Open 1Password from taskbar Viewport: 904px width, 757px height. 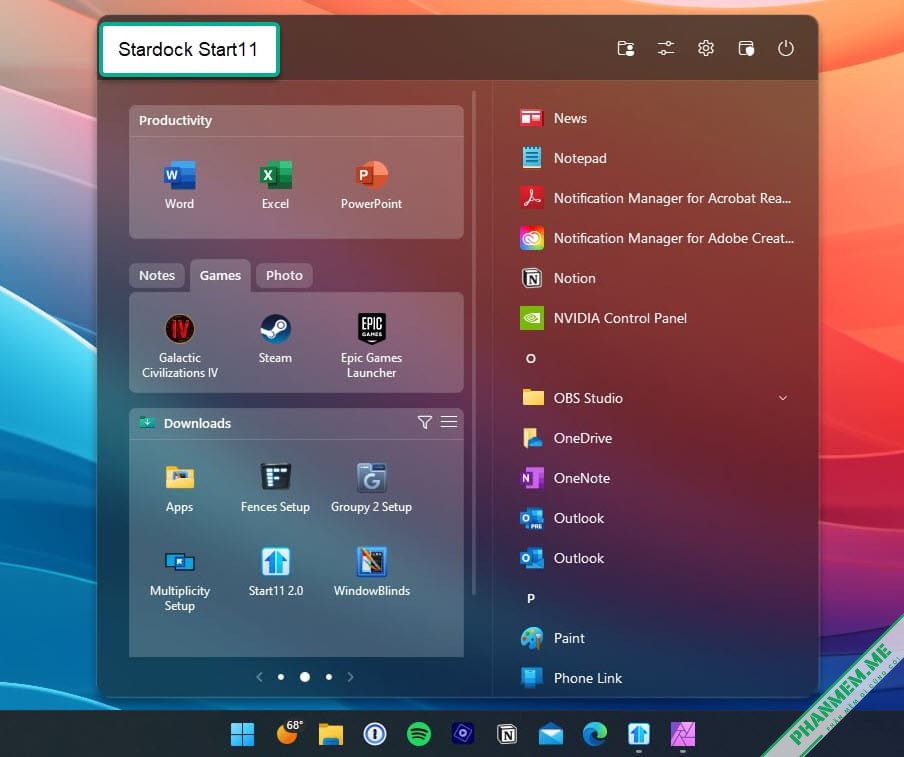point(375,734)
